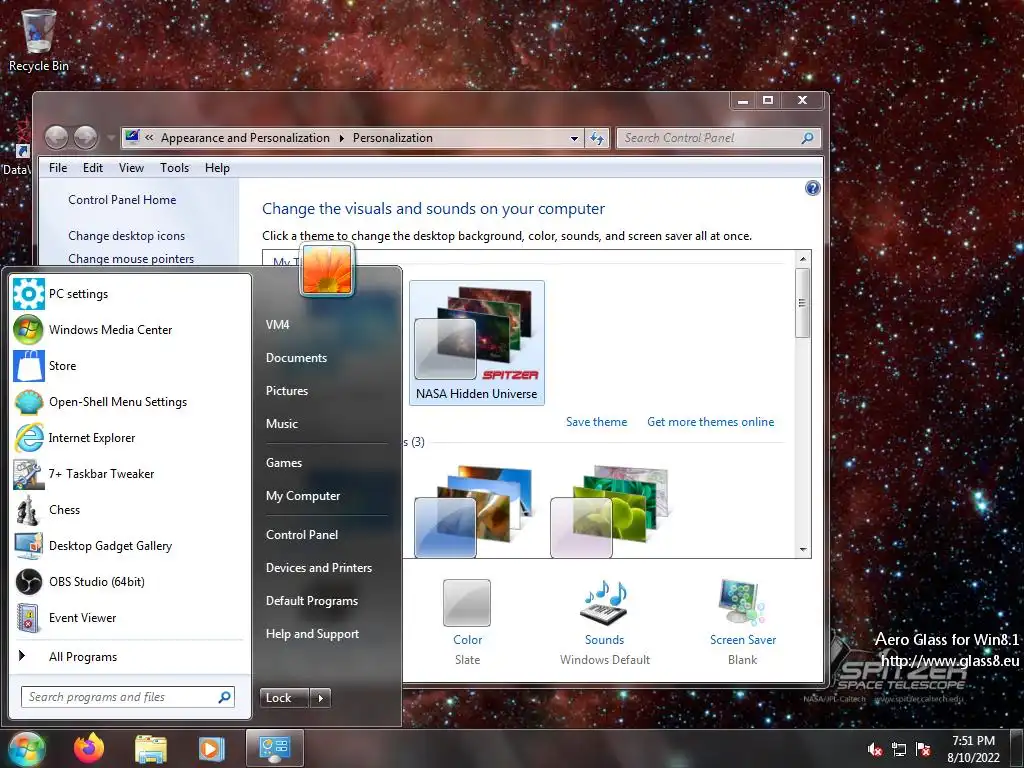The width and height of the screenshot is (1024, 768).
Task: Open the View menu
Action: point(131,168)
